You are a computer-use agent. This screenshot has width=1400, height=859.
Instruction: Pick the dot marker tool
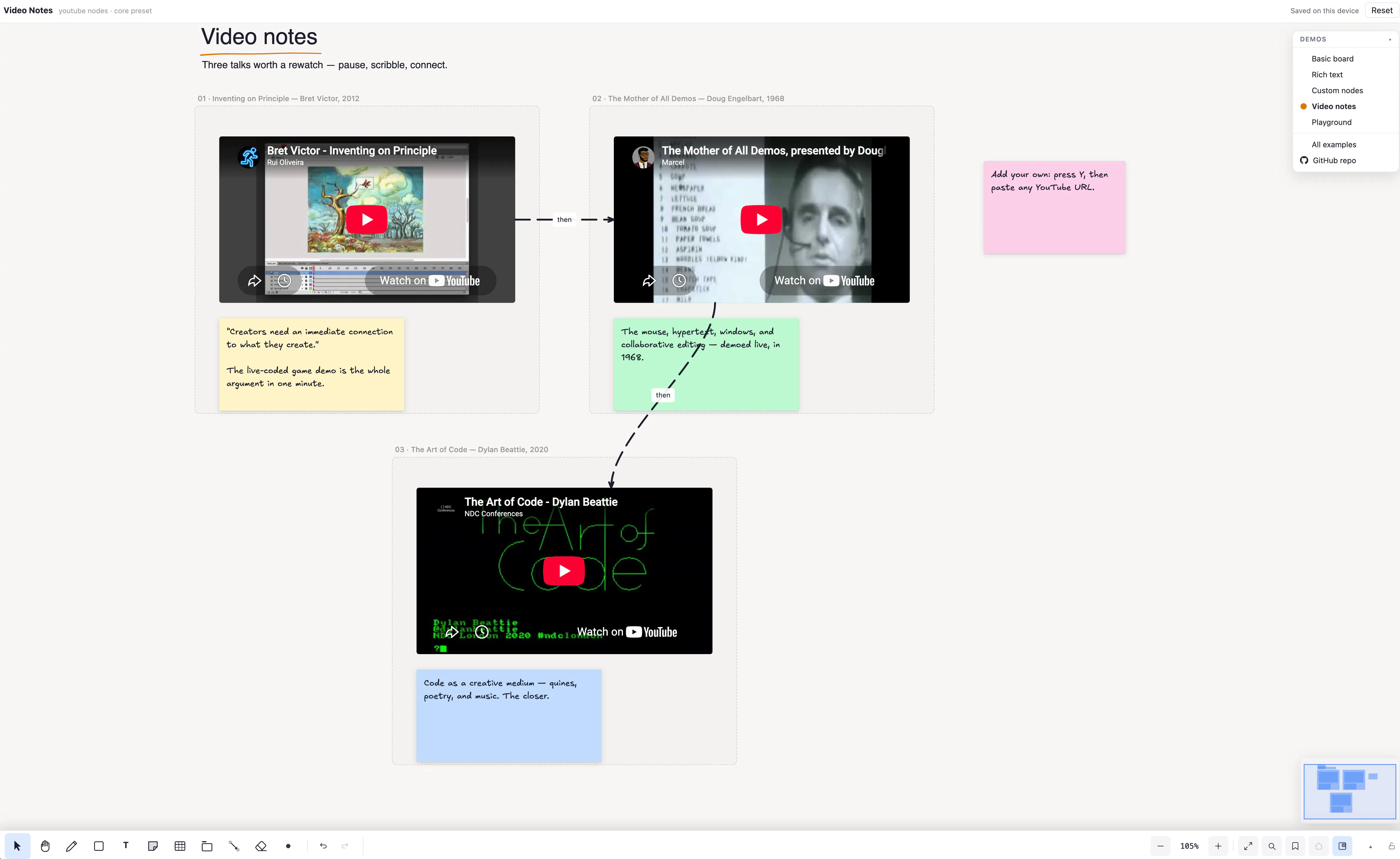(x=288, y=846)
